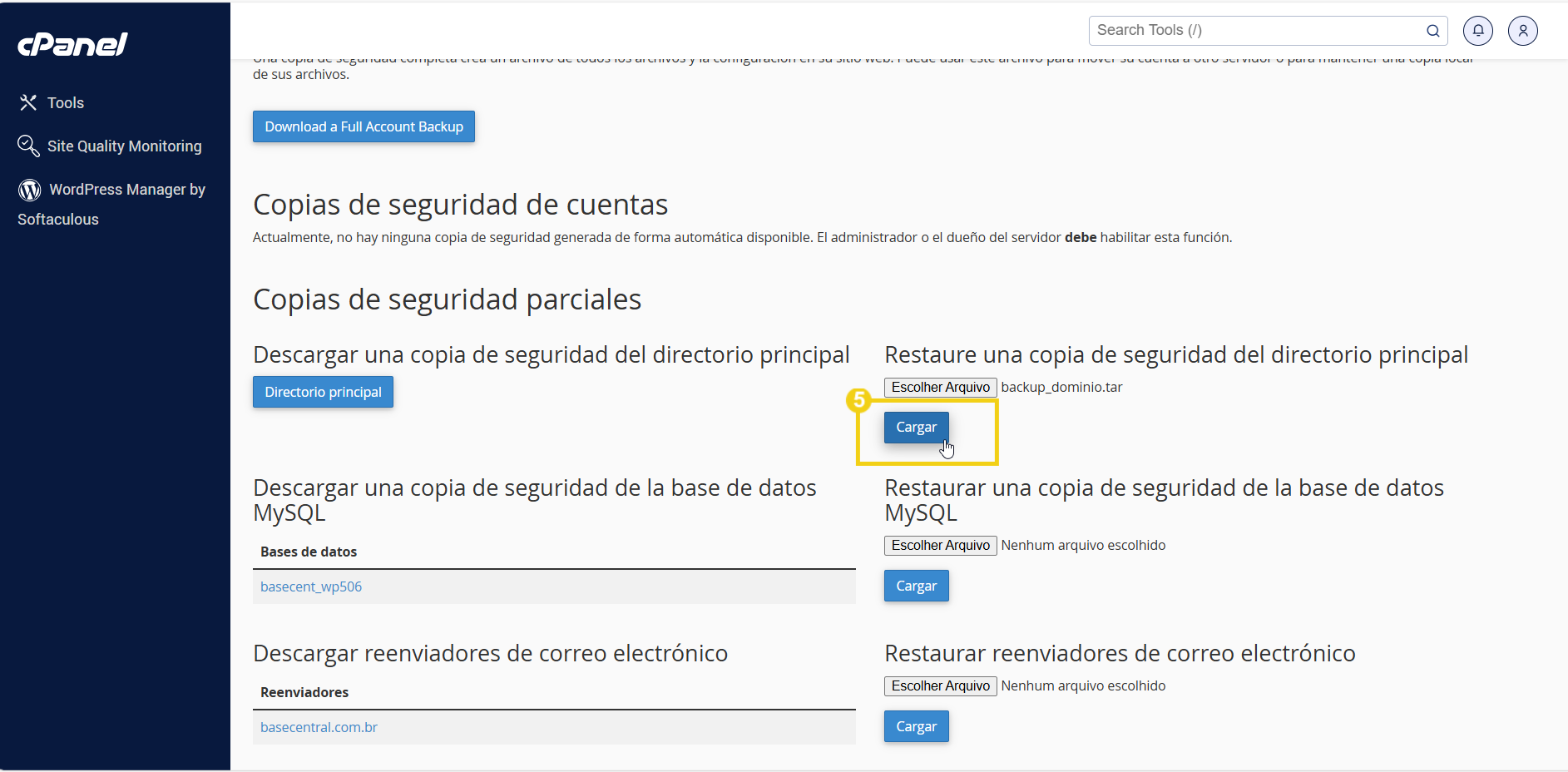The image size is (1568, 772).
Task: Click Cargar under the MySQL restore section
Action: pos(916,586)
